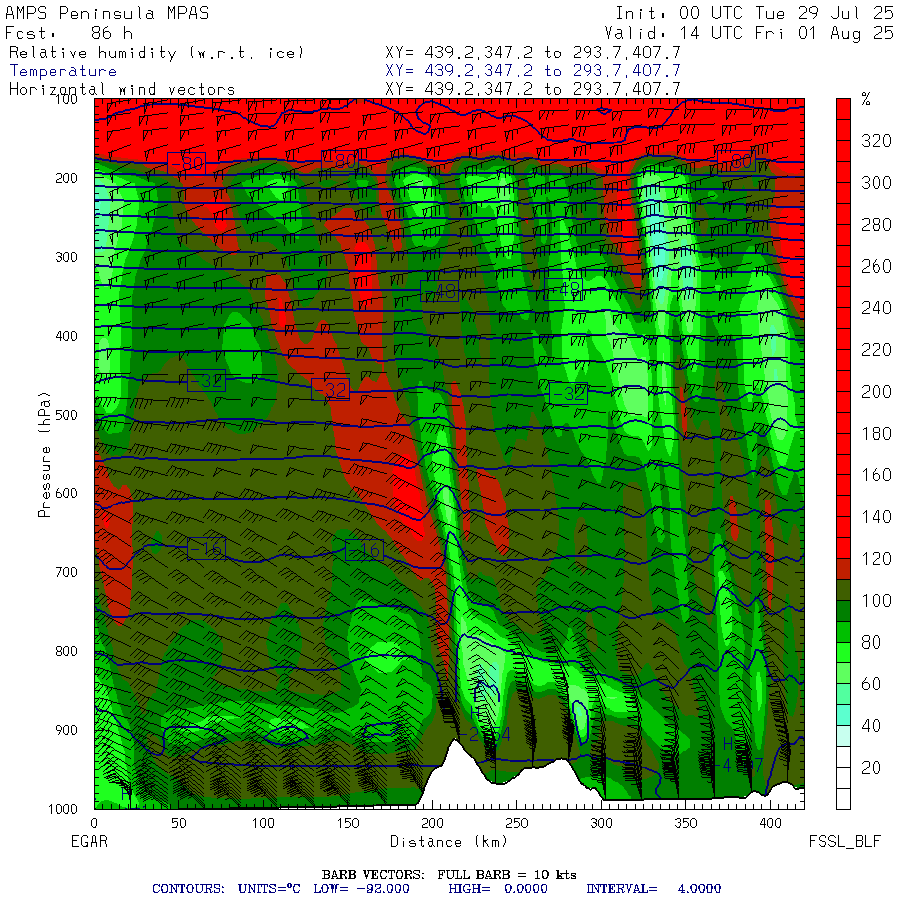Select the "Relative humidity (w.r.t. ice)" label

click(x=156, y=53)
